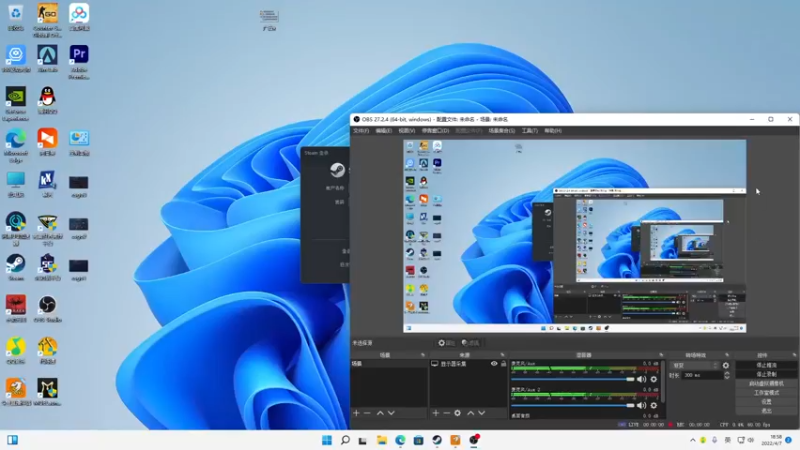
Task: Open the 场景集合(S) menu in OBS
Action: [x=502, y=131]
